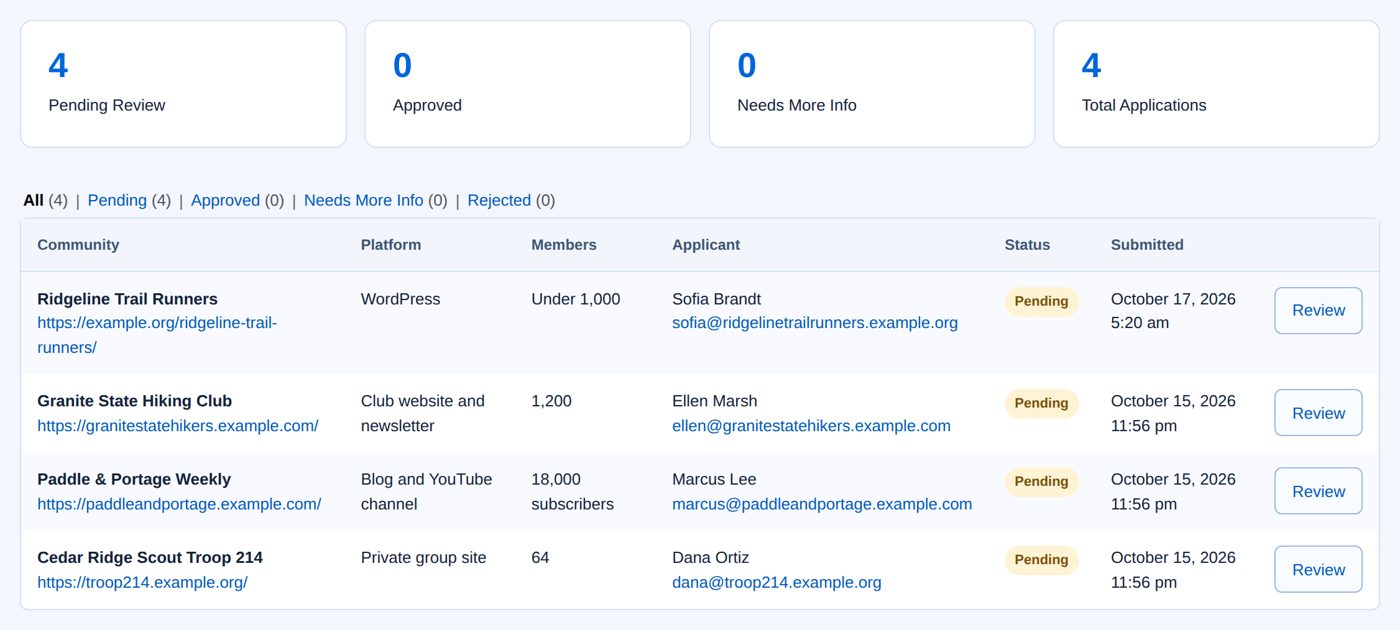Image resolution: width=1400 pixels, height=630 pixels.
Task: Click the Cedar Ridge Scout Troop 214 name
Action: tap(150, 557)
